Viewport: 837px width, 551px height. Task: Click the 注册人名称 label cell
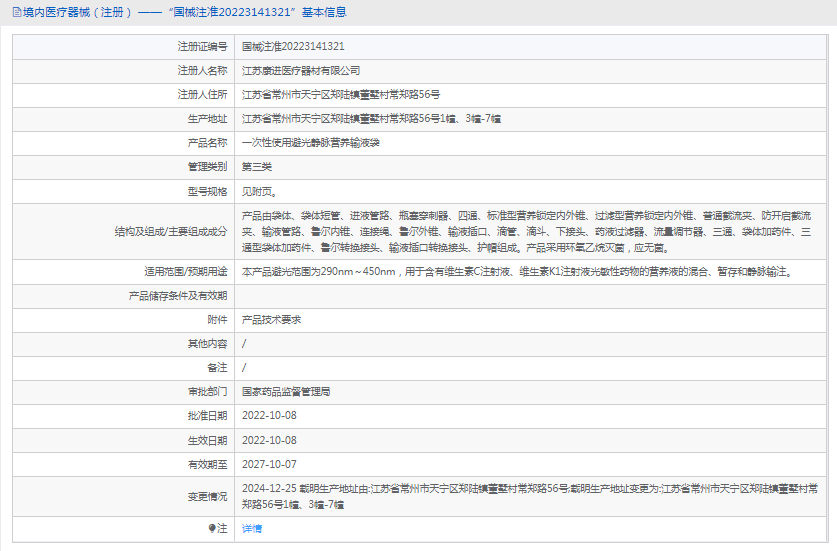(x=124, y=71)
